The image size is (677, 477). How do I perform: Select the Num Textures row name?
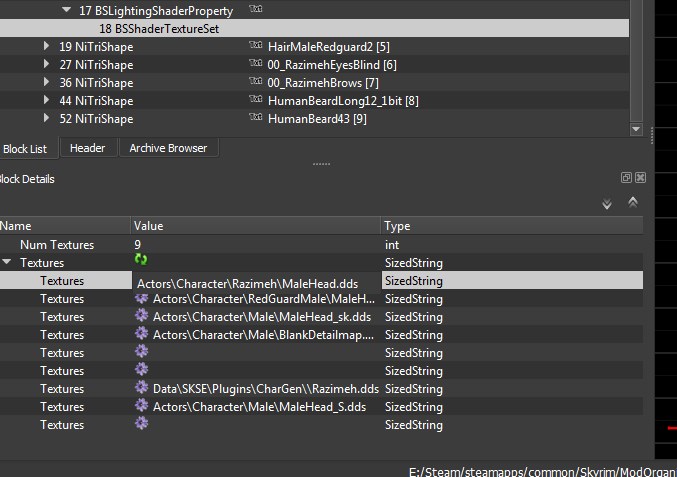tap(57, 245)
